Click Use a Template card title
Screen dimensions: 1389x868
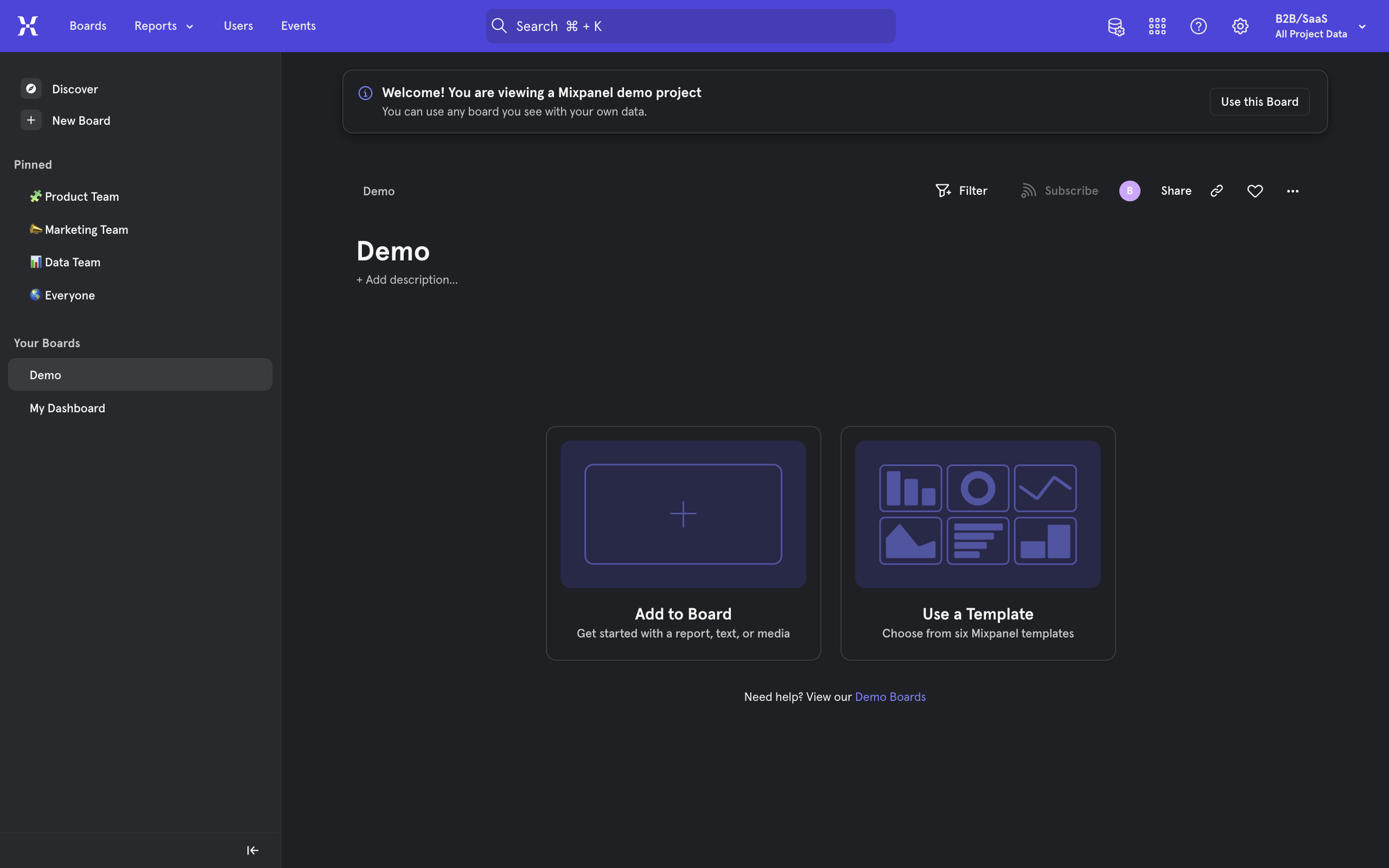978,614
